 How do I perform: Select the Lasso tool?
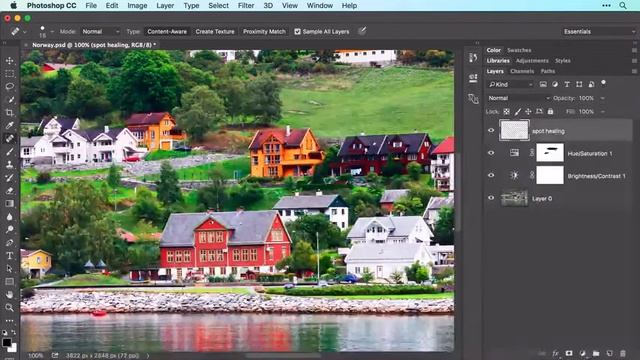point(9,87)
